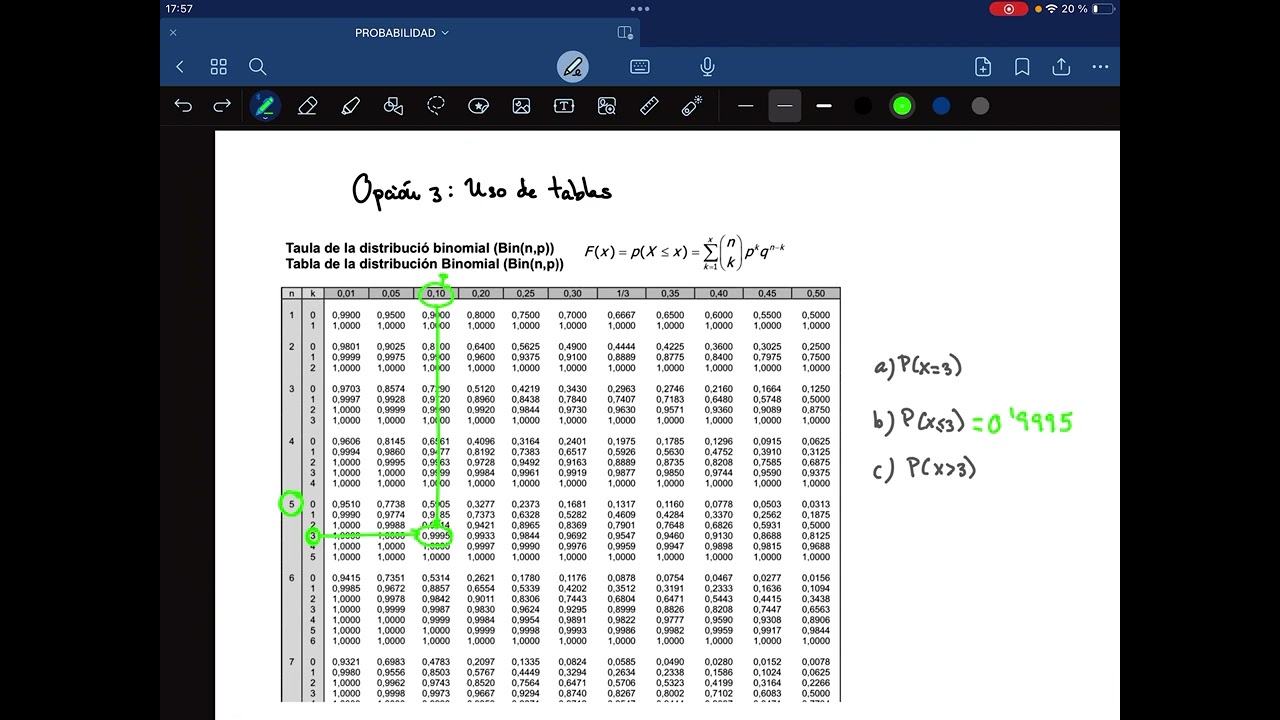Tap the binomial formula F(x) expression

tap(685, 252)
